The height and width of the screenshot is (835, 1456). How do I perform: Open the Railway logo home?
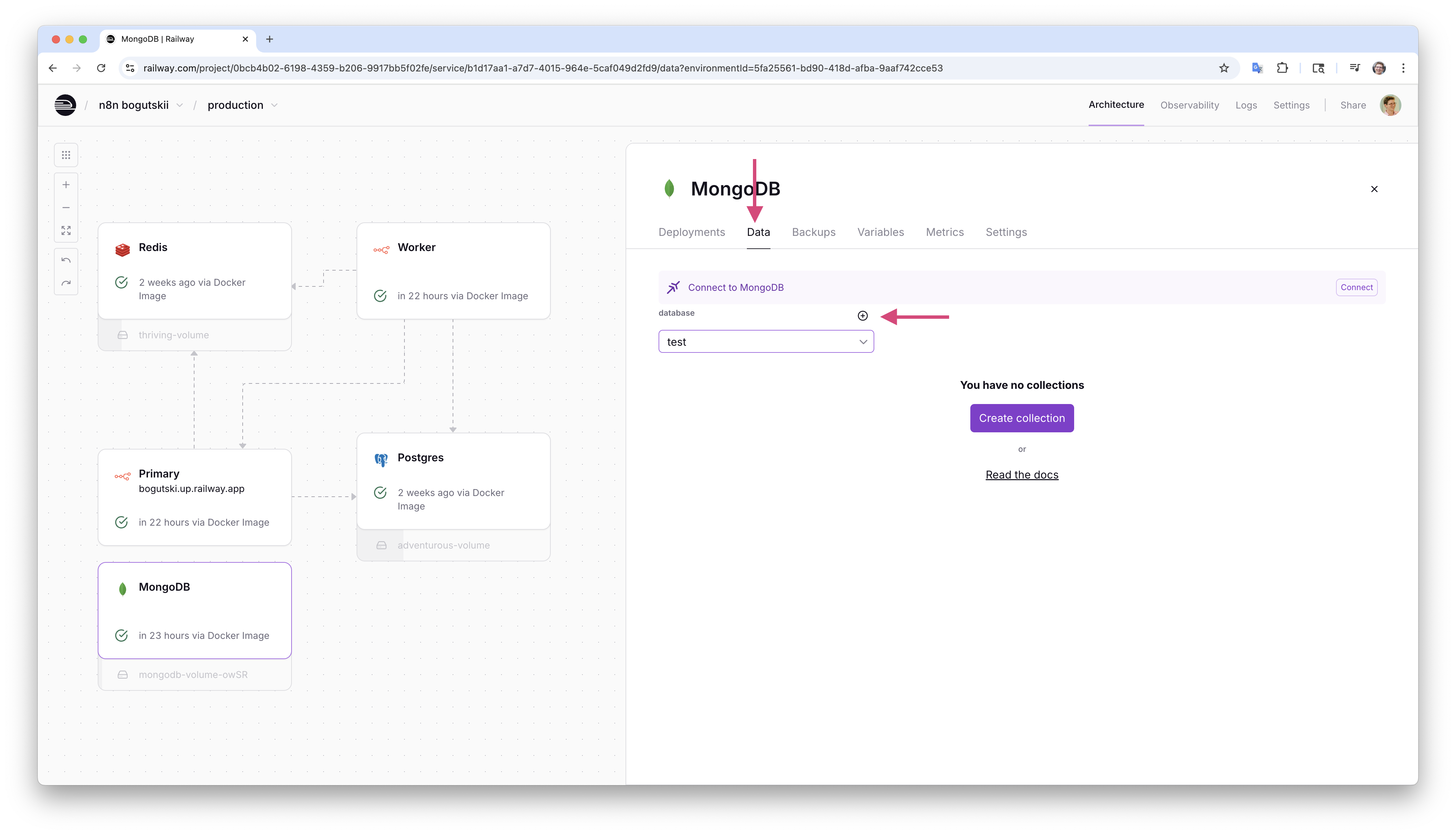coord(65,105)
